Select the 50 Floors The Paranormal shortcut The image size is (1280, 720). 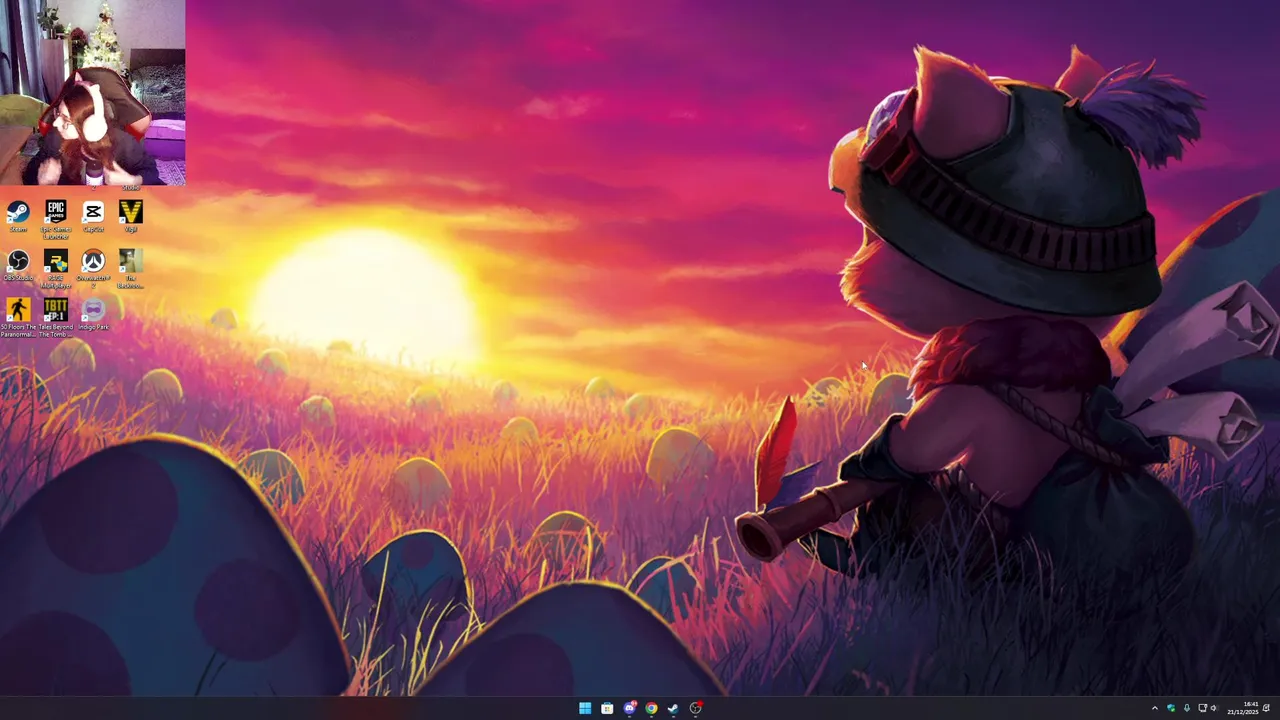point(18,318)
